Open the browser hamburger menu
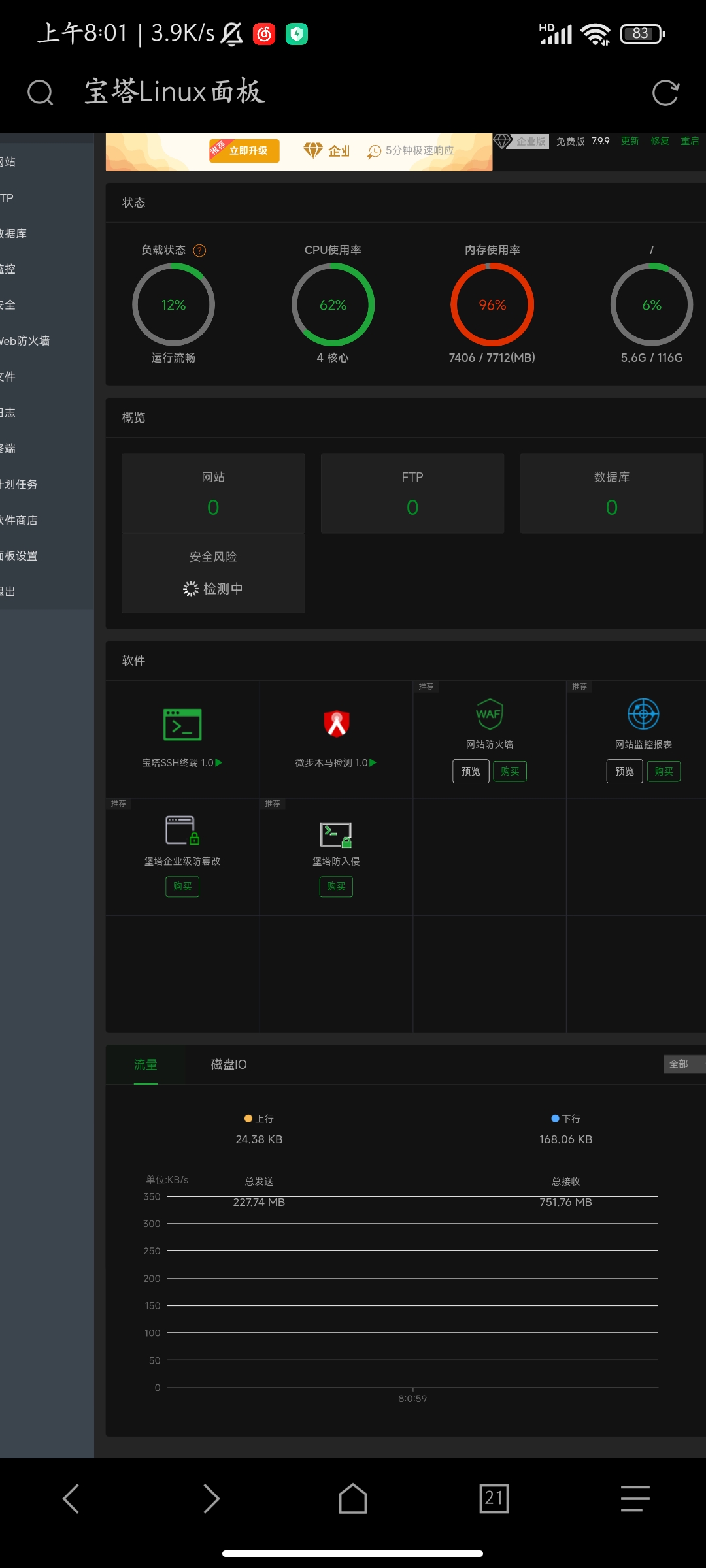The image size is (706, 1568). (x=635, y=1498)
